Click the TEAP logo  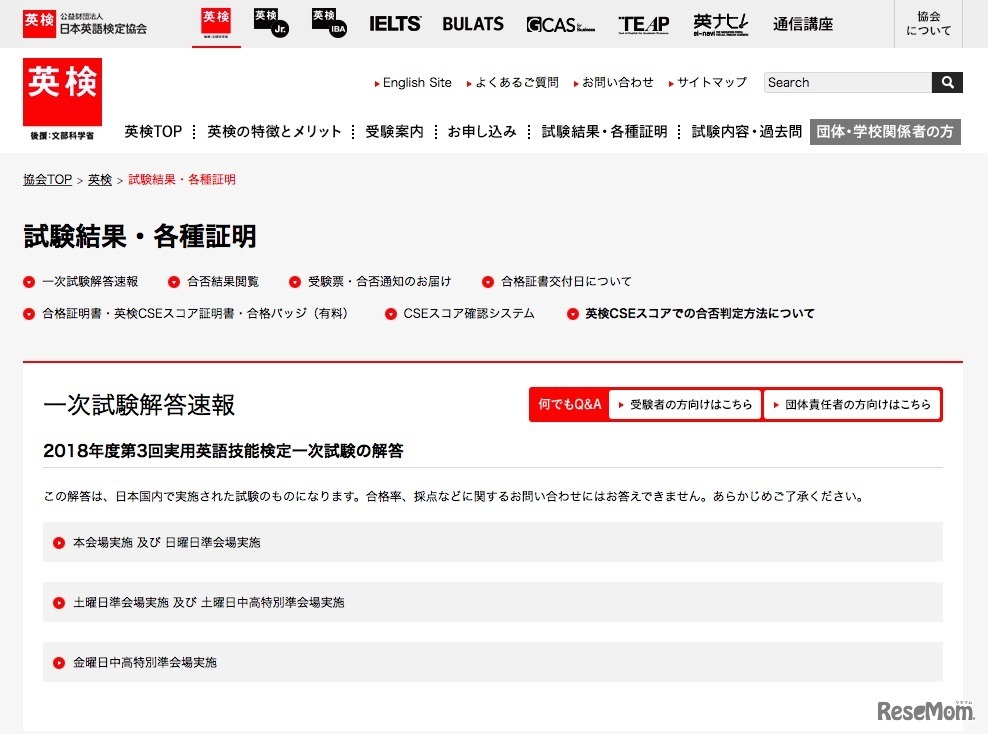643,23
